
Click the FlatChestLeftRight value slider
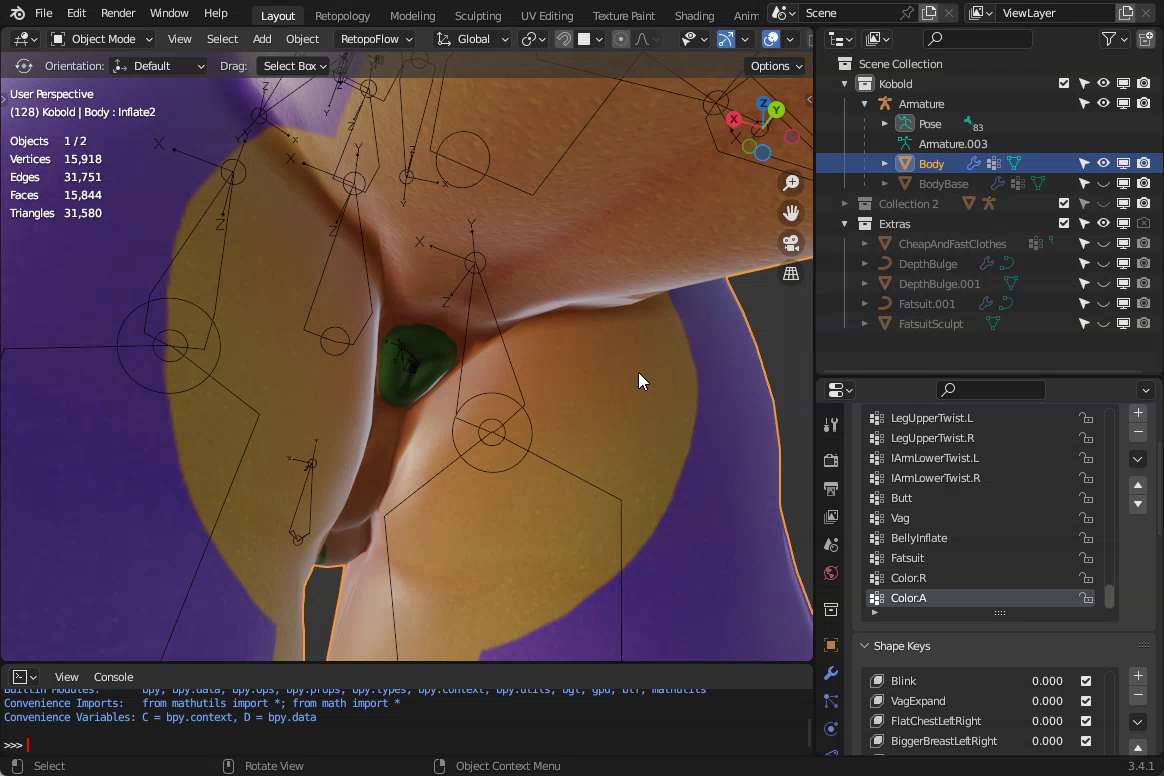[x=1047, y=721]
